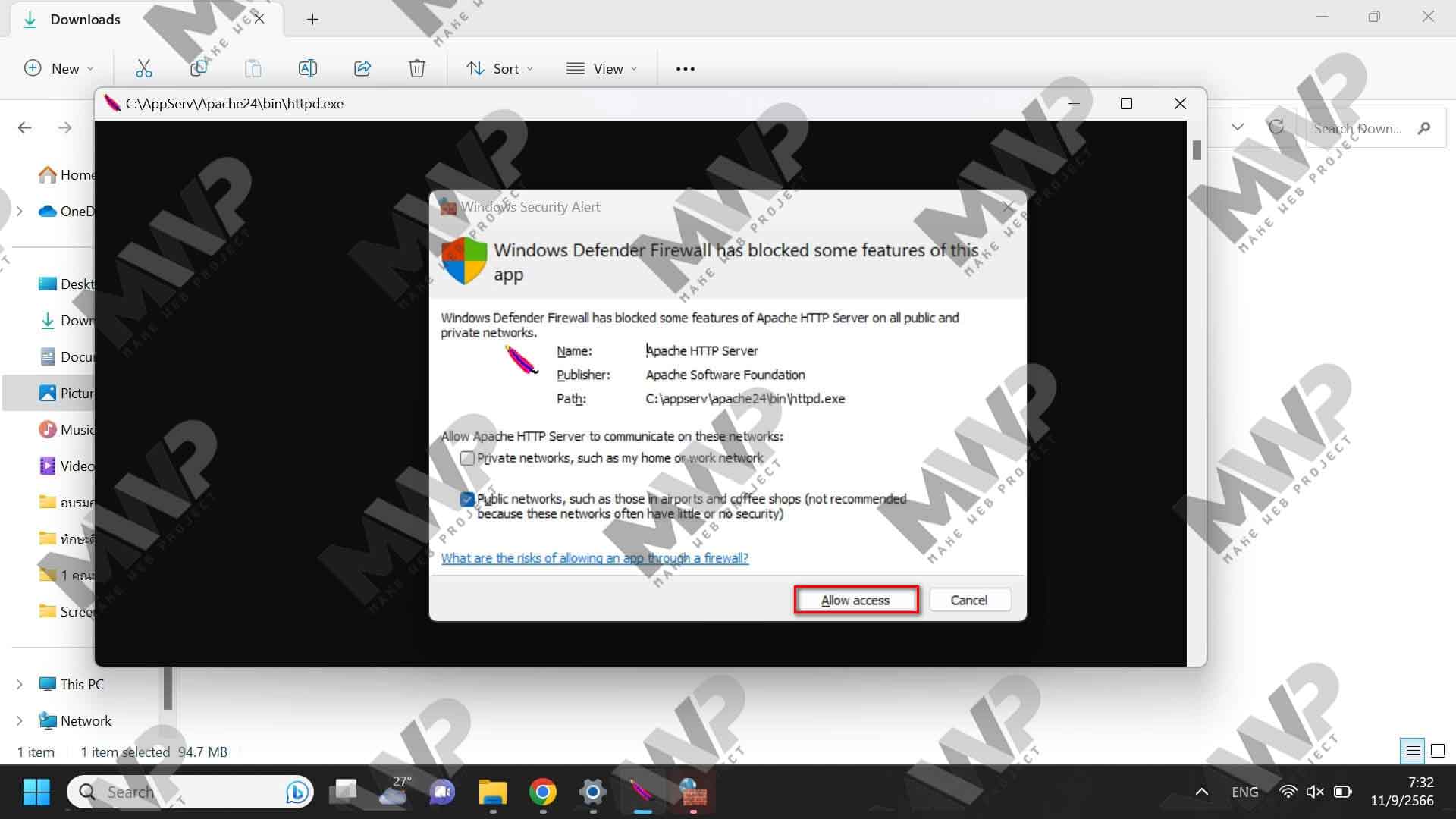Click the Forward arrow in File Explorer
Screen dimensions: 1456x819
65,127
